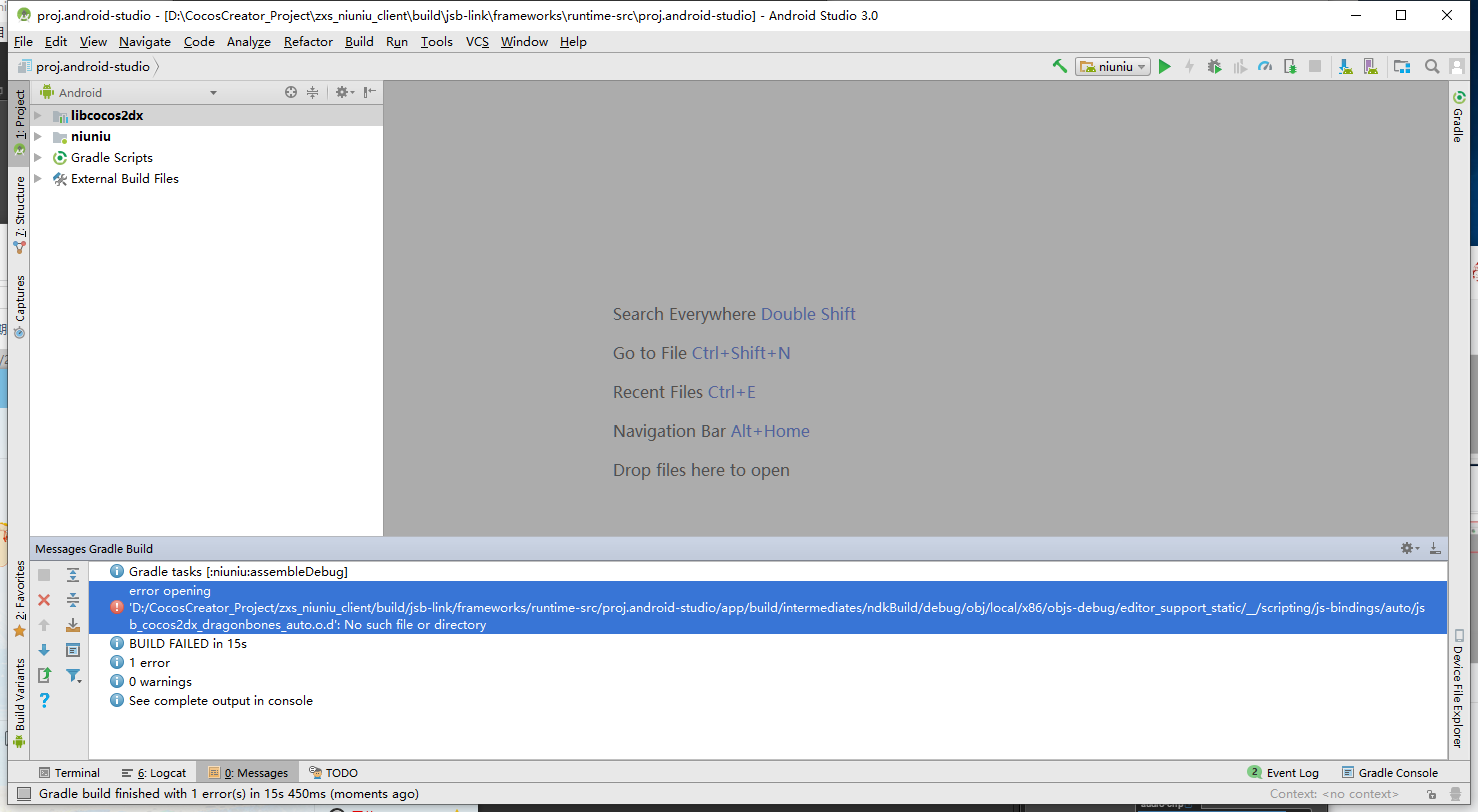Click the blue help question mark

(x=44, y=700)
